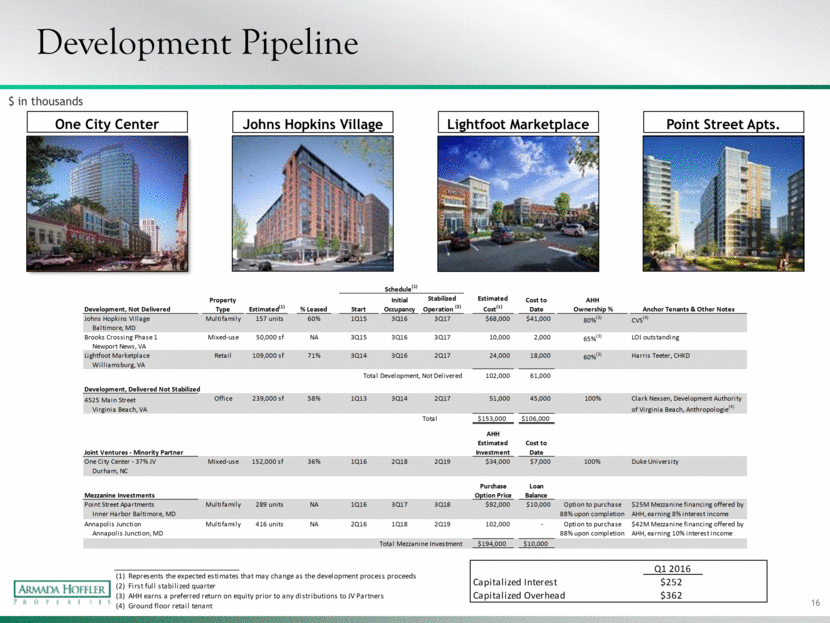
Task: Click the '$92,000' purchase option price
Action: pos(498,504)
